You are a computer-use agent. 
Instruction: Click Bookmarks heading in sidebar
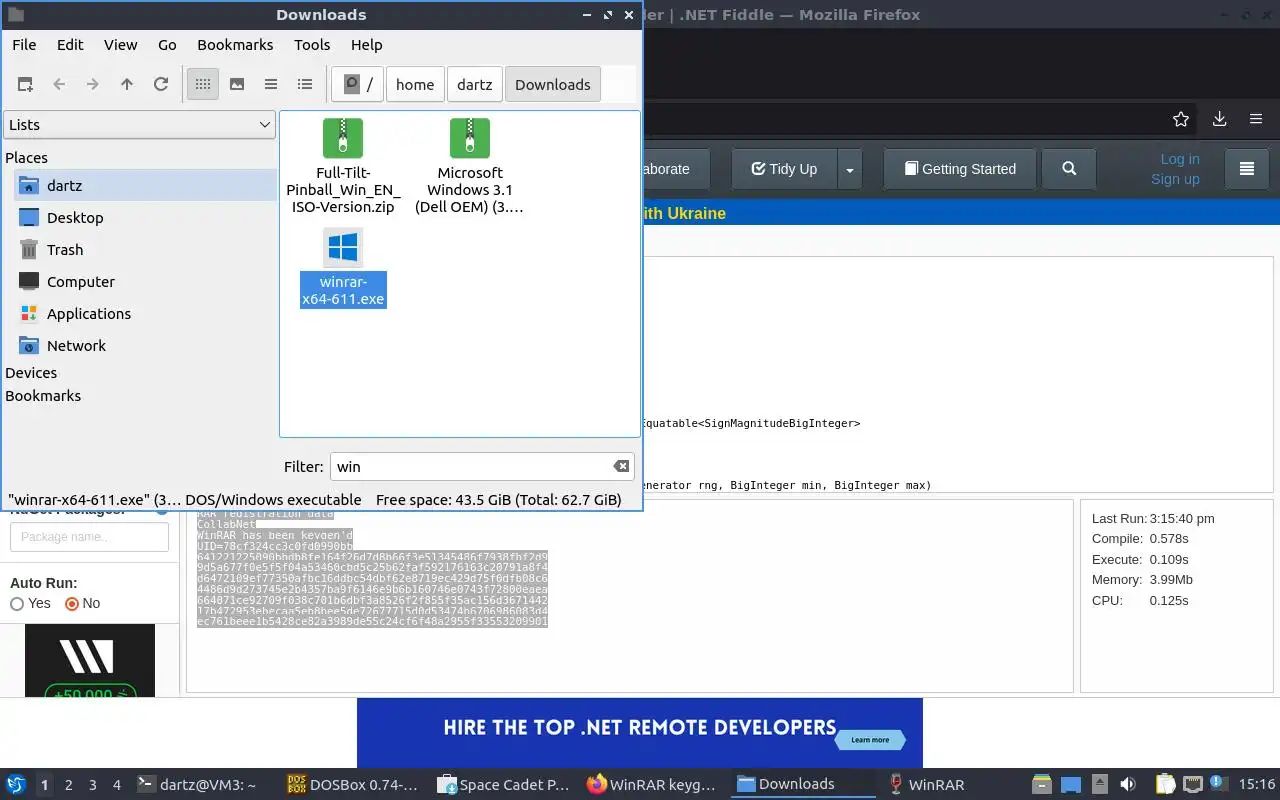[x=43, y=396]
